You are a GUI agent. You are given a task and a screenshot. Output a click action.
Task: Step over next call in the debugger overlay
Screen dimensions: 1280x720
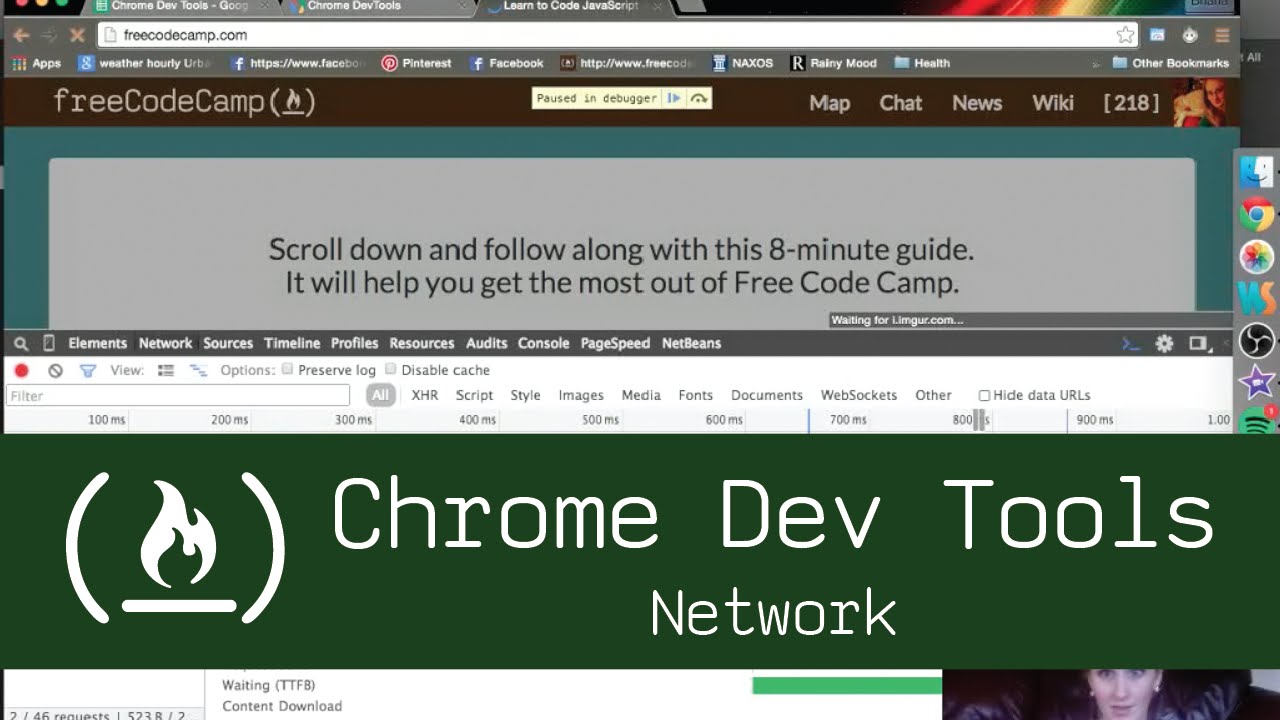(x=699, y=98)
